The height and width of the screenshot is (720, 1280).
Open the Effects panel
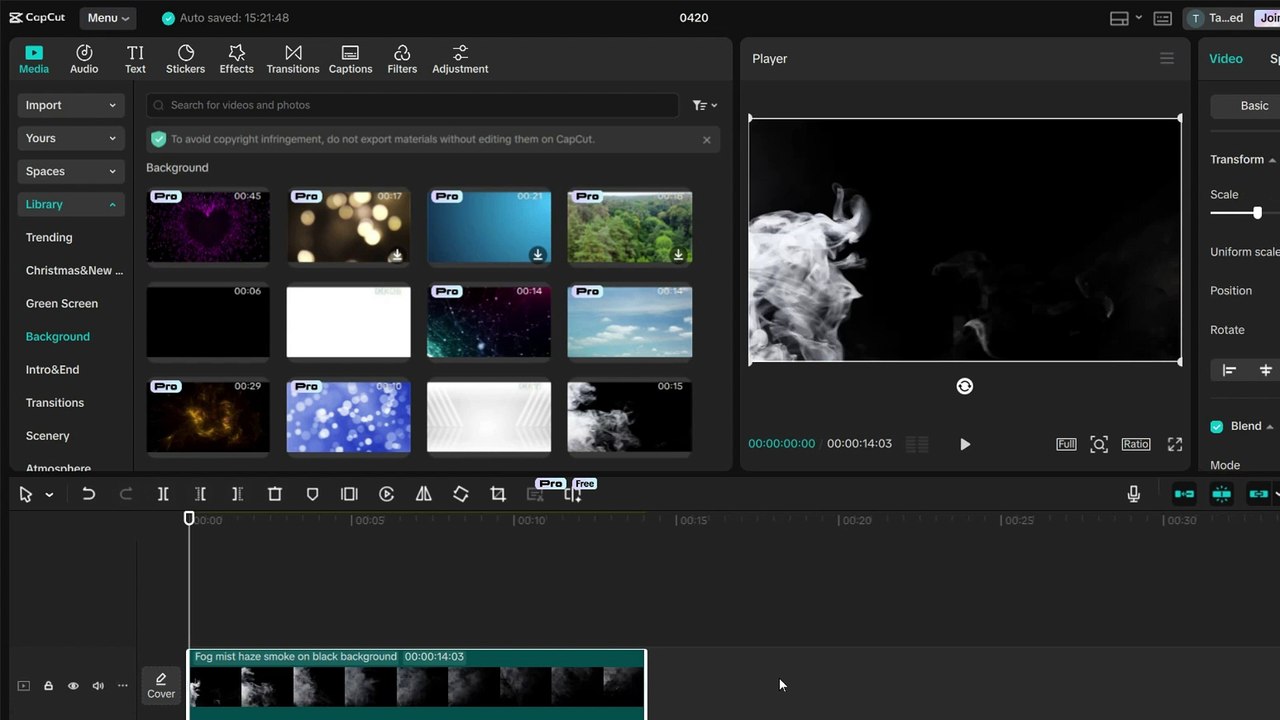coord(236,59)
